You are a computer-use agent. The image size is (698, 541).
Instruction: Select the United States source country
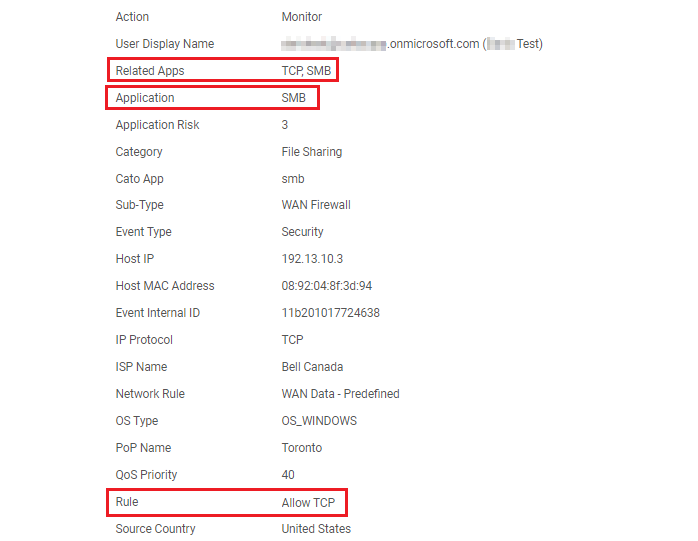point(316,529)
